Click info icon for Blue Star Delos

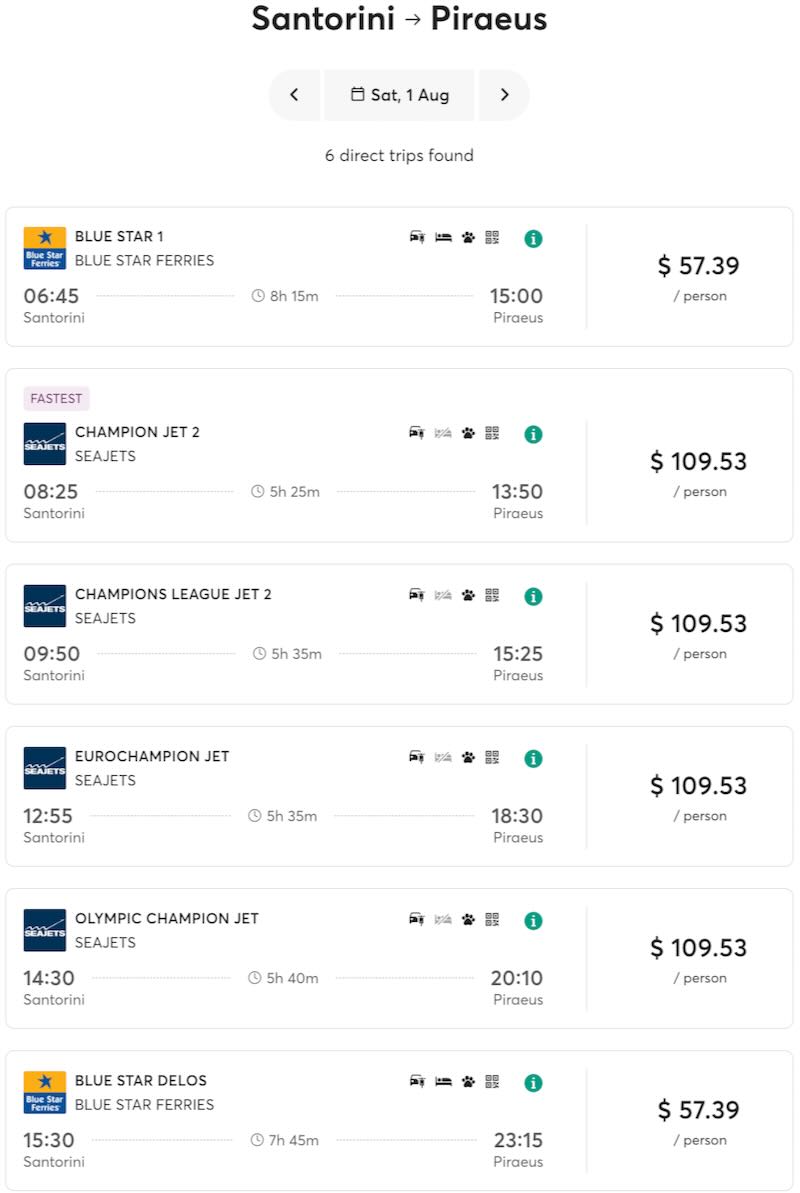pyautogui.click(x=533, y=1083)
